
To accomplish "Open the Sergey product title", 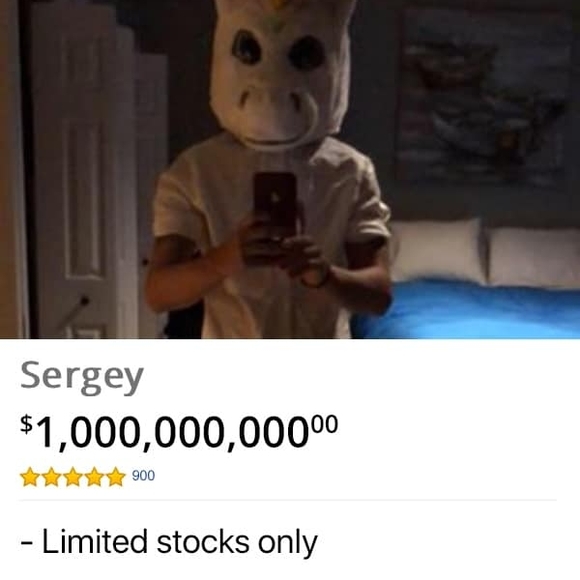I will [82, 378].
